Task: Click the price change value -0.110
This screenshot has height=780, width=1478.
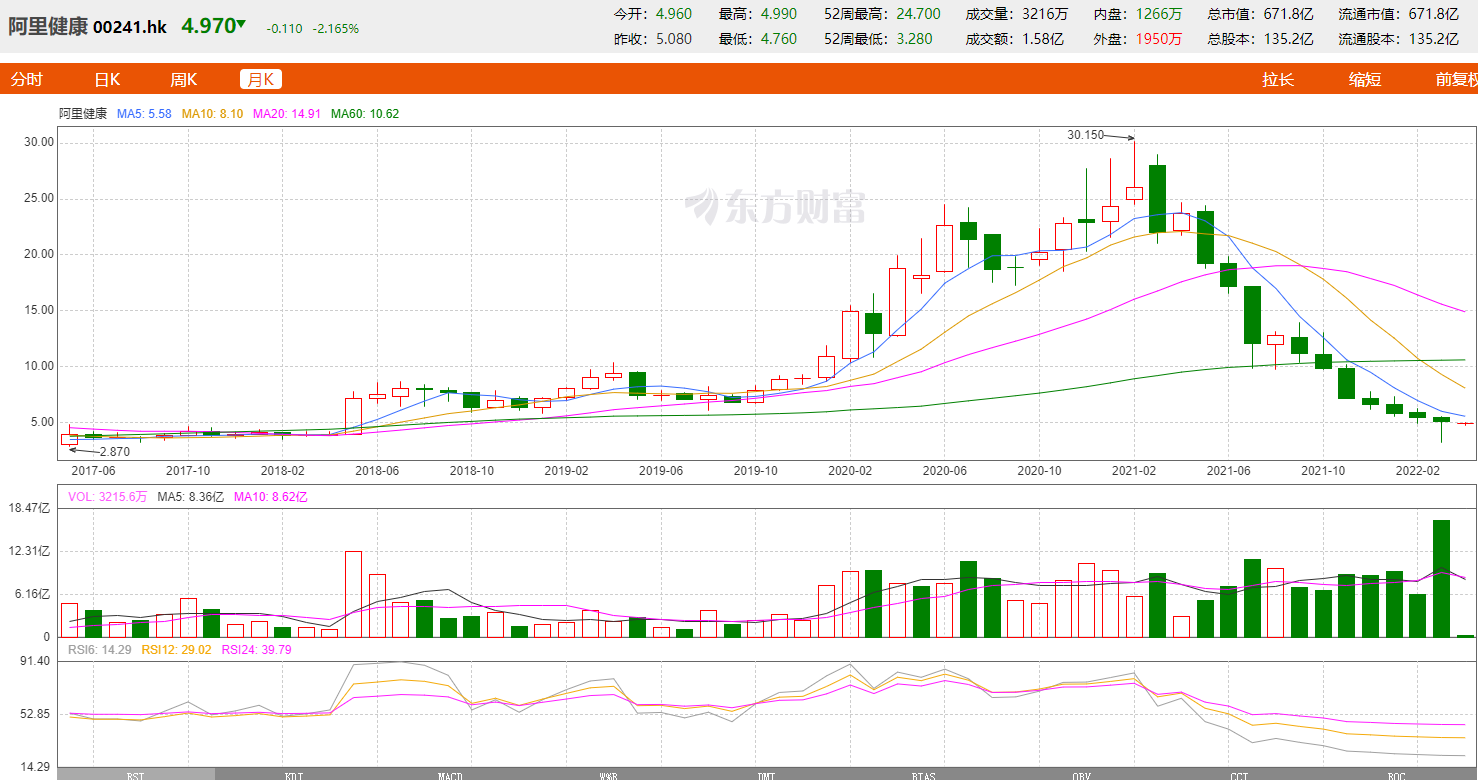Action: tap(285, 29)
